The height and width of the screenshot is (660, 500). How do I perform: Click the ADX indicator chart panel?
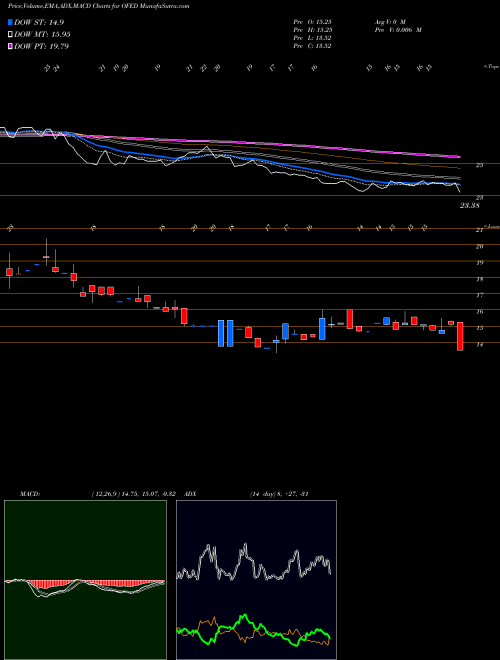click(256, 580)
